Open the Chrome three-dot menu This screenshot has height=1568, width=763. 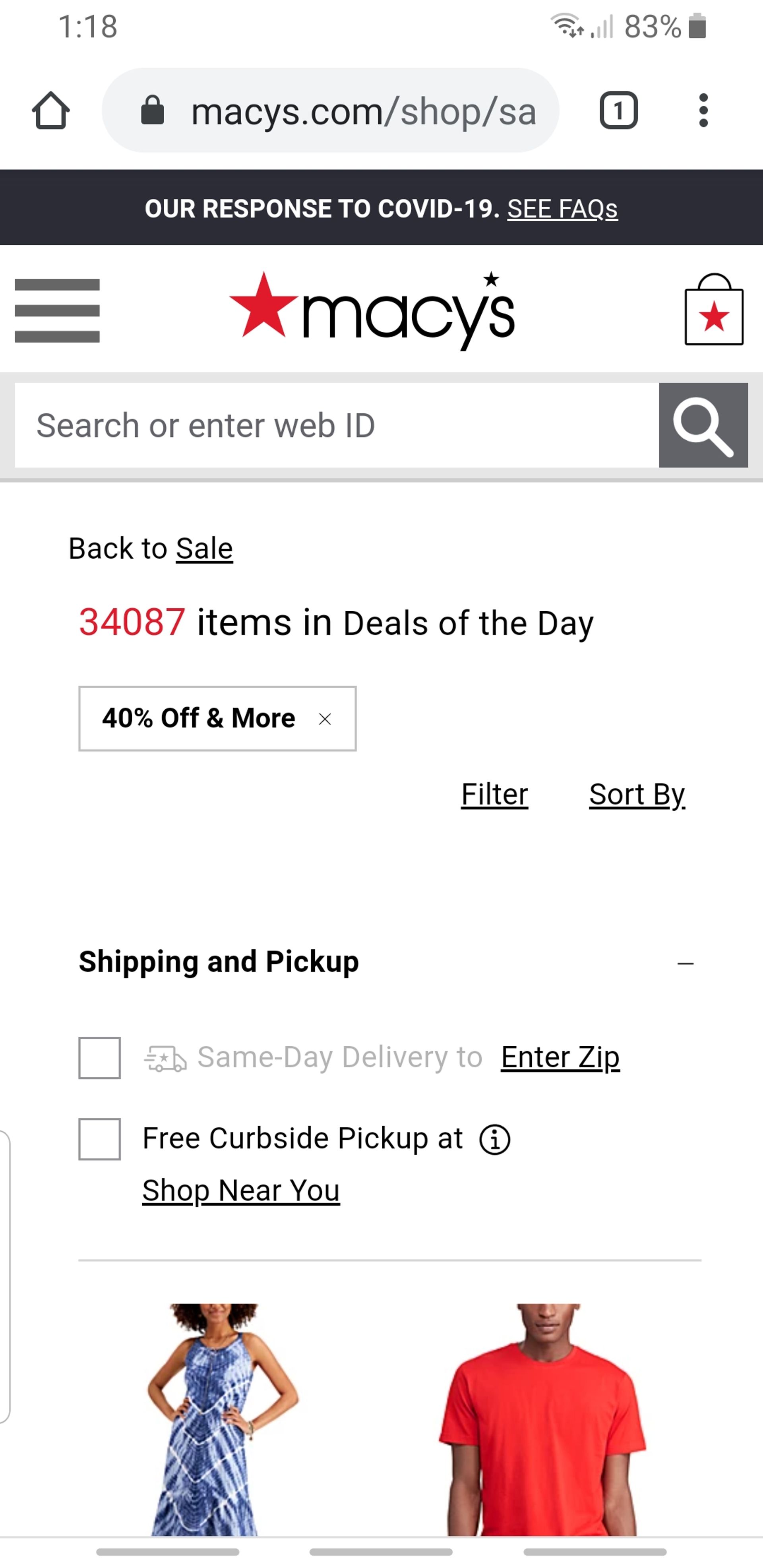(703, 111)
